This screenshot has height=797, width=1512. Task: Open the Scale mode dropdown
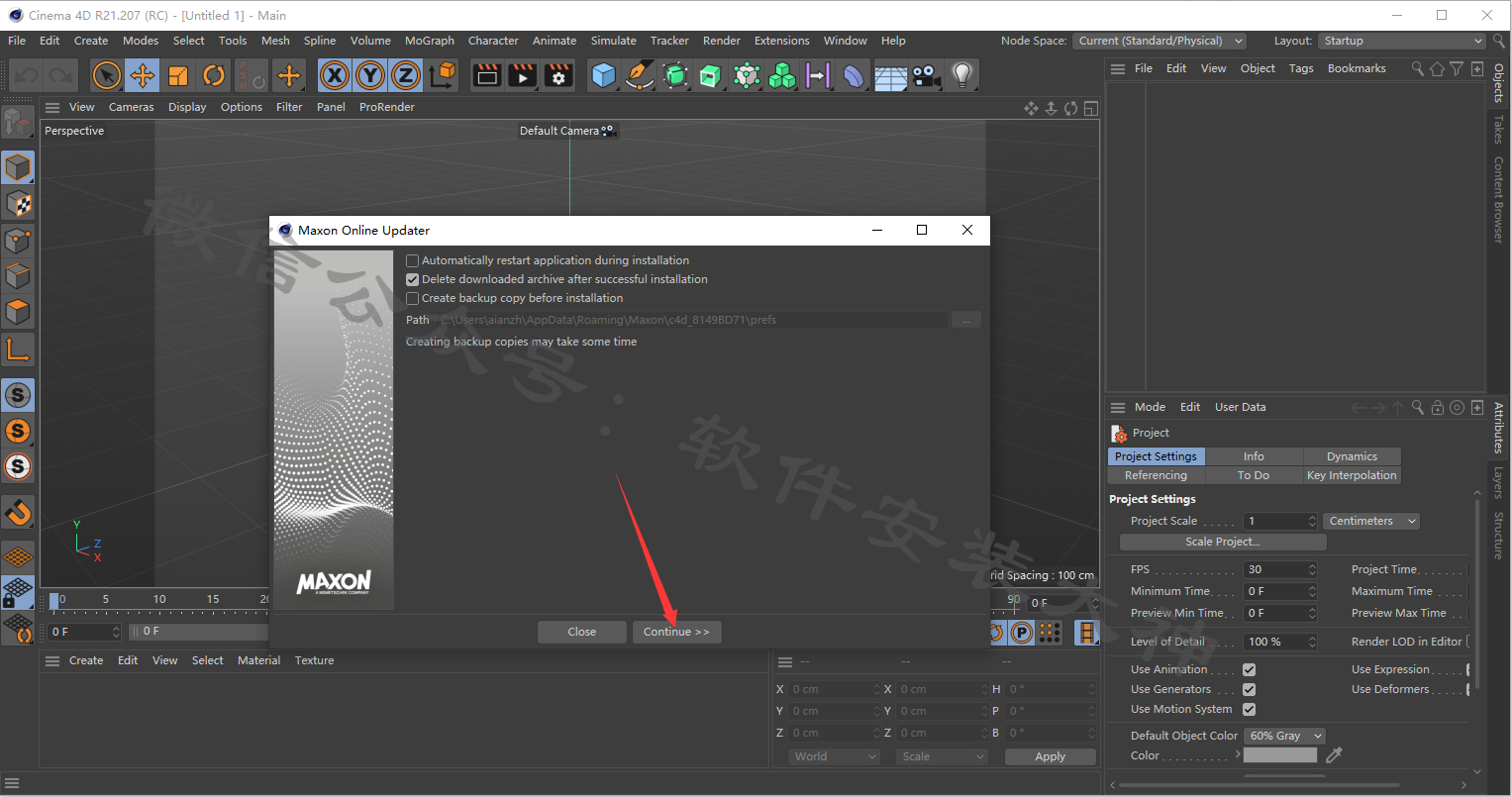943,756
